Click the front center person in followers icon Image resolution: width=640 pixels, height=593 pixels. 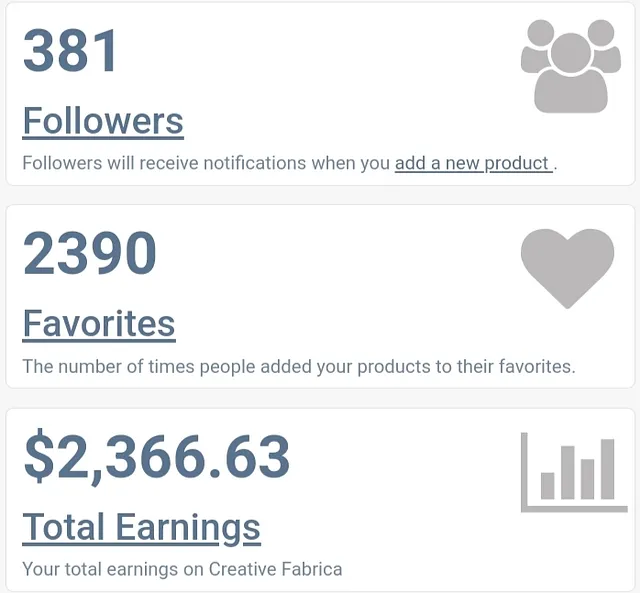point(571,73)
